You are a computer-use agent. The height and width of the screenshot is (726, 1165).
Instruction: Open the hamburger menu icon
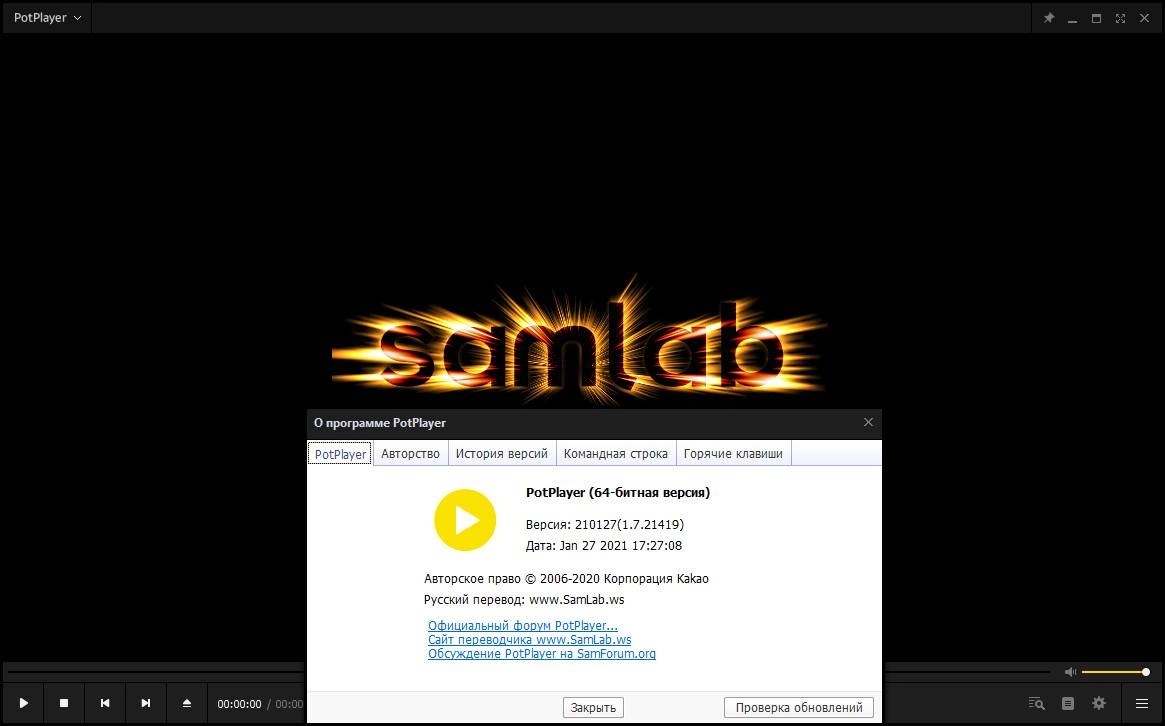point(1142,703)
